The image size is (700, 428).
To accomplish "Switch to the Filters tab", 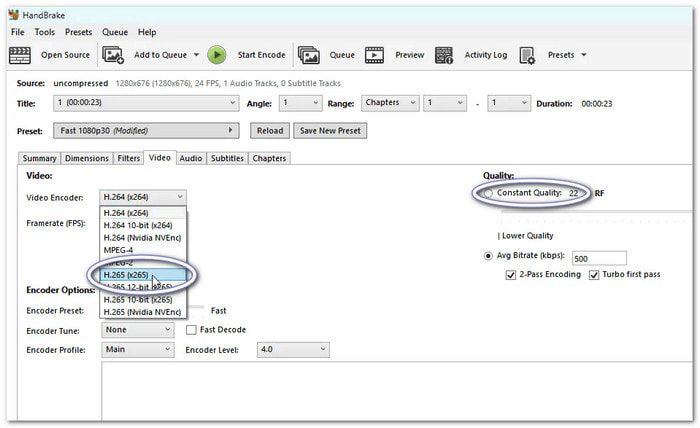I will 129,158.
